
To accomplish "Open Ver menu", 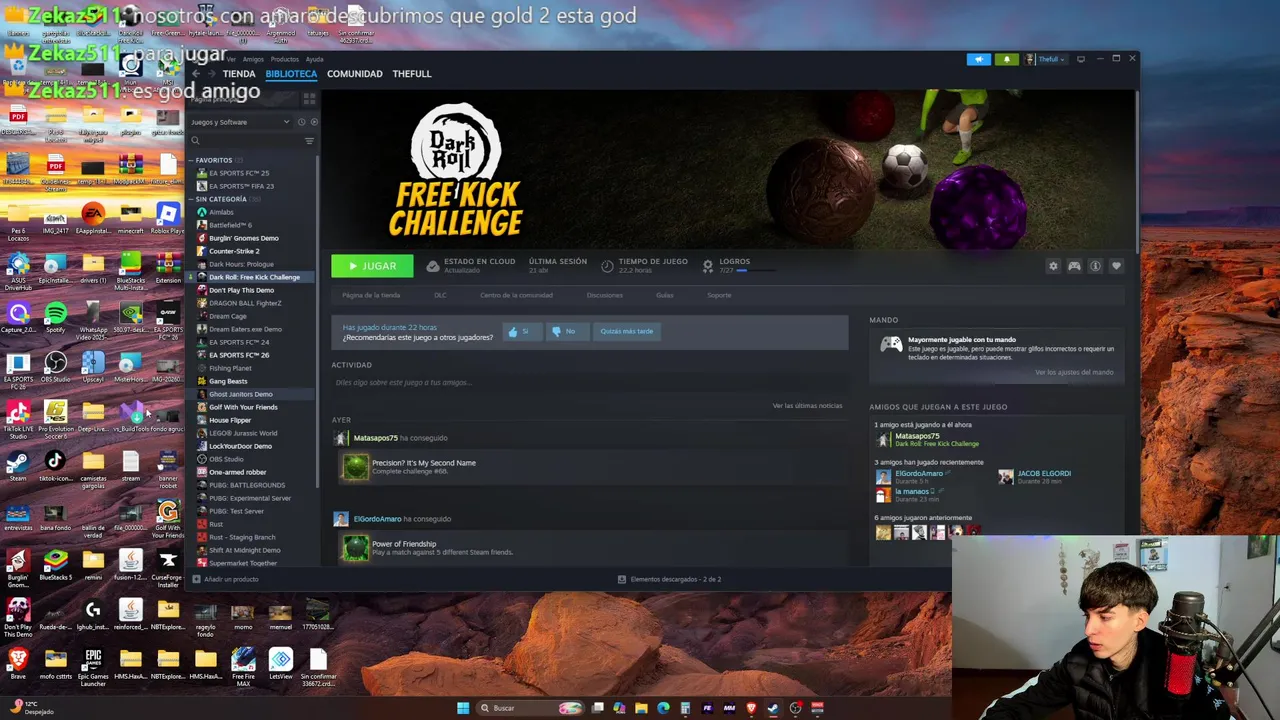I will [231, 59].
